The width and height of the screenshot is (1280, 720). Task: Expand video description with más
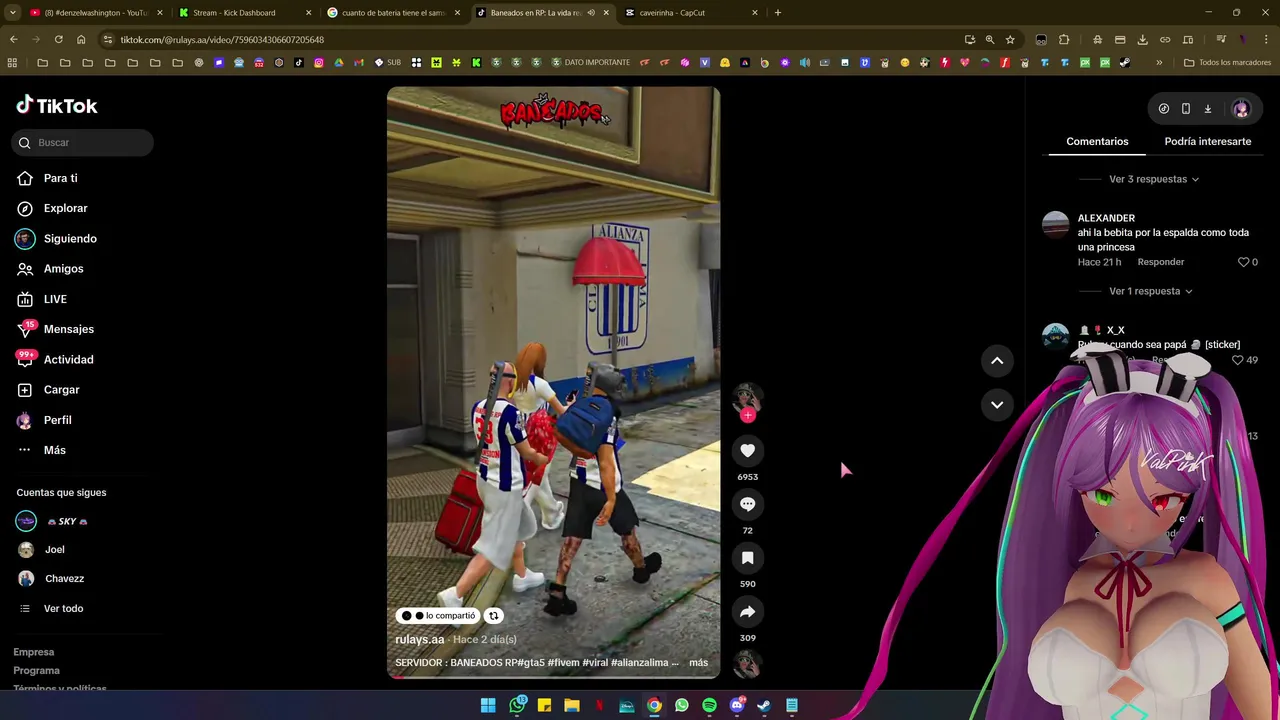pyautogui.click(x=698, y=663)
